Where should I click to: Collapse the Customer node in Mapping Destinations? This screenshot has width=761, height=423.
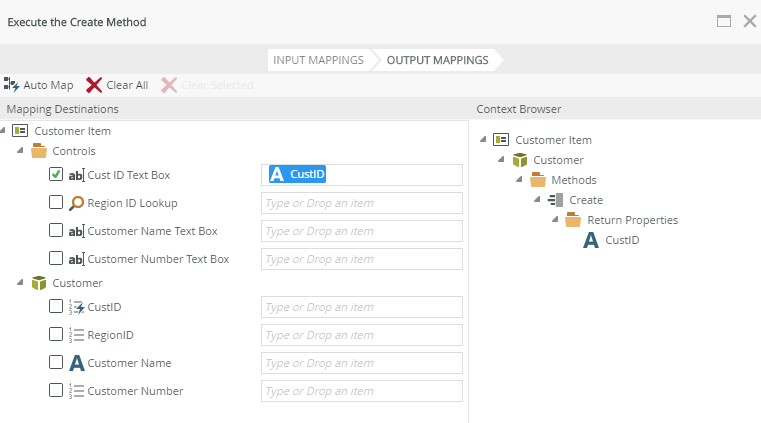tap(21, 283)
